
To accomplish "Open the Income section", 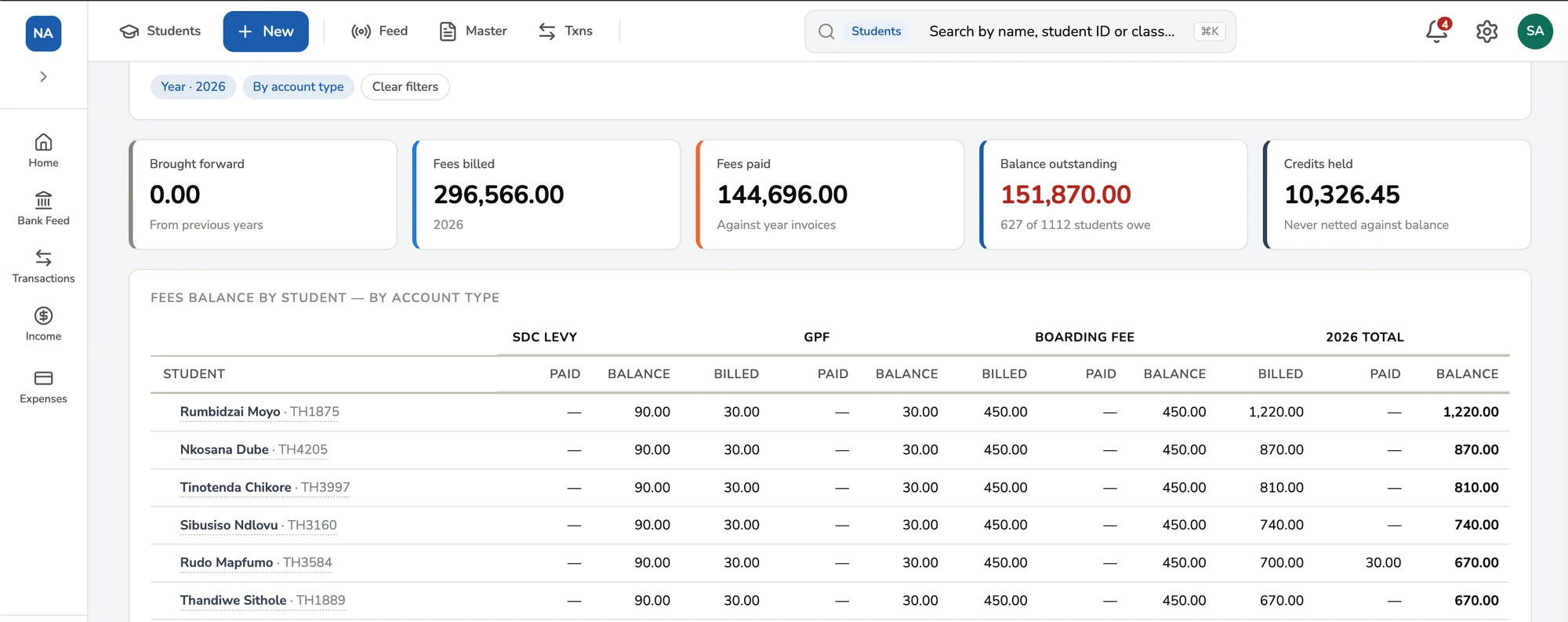I will pyautogui.click(x=43, y=325).
